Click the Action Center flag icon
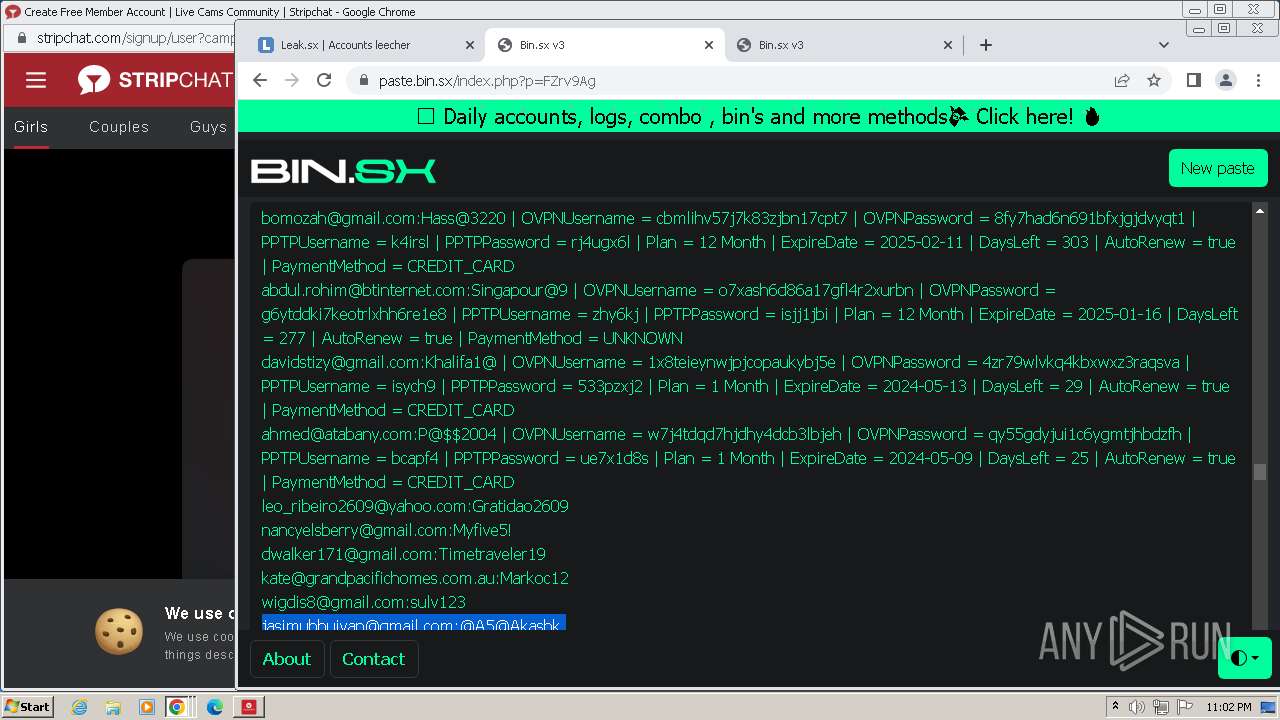Screen dimensions: 1280x720 click(x=1185, y=706)
